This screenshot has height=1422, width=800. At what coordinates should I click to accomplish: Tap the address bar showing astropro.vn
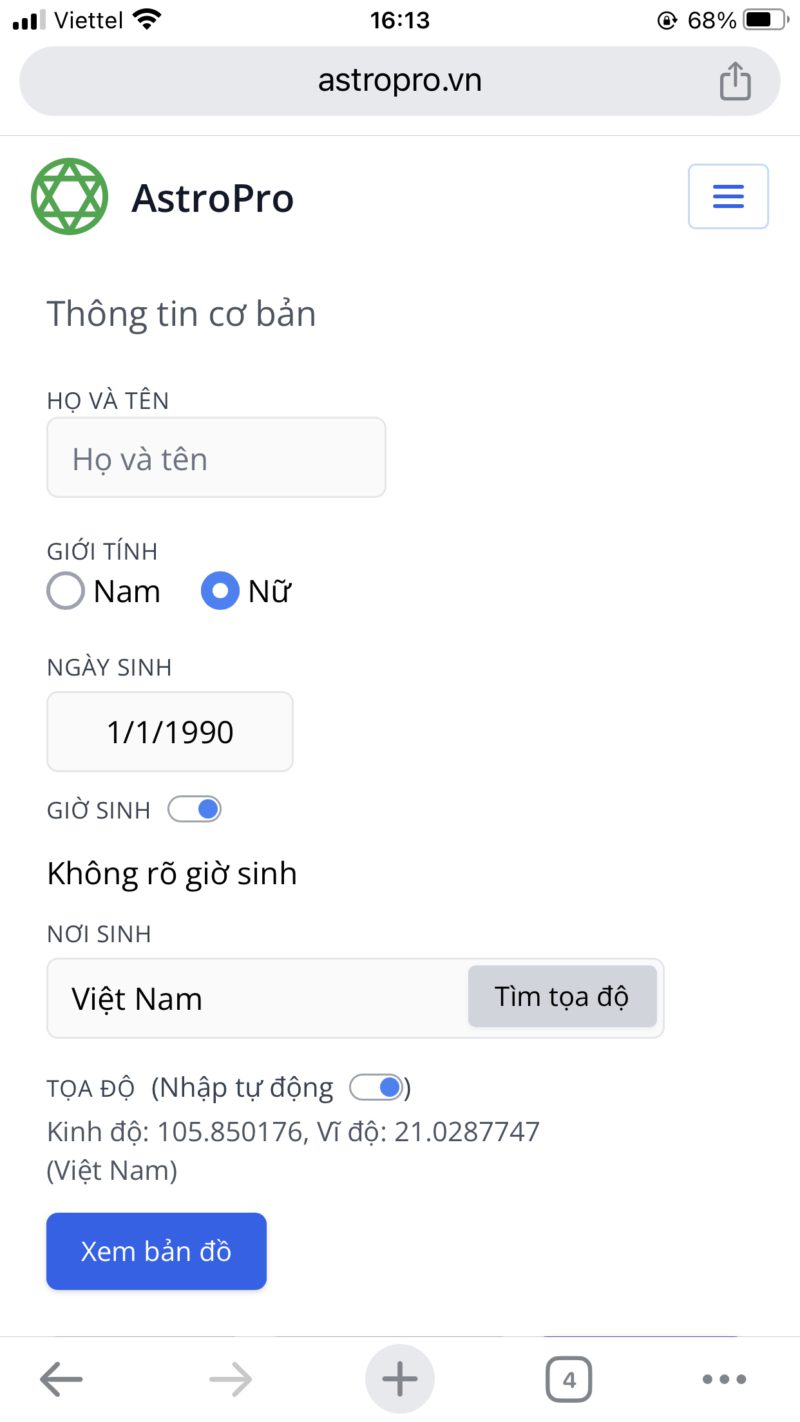click(399, 80)
